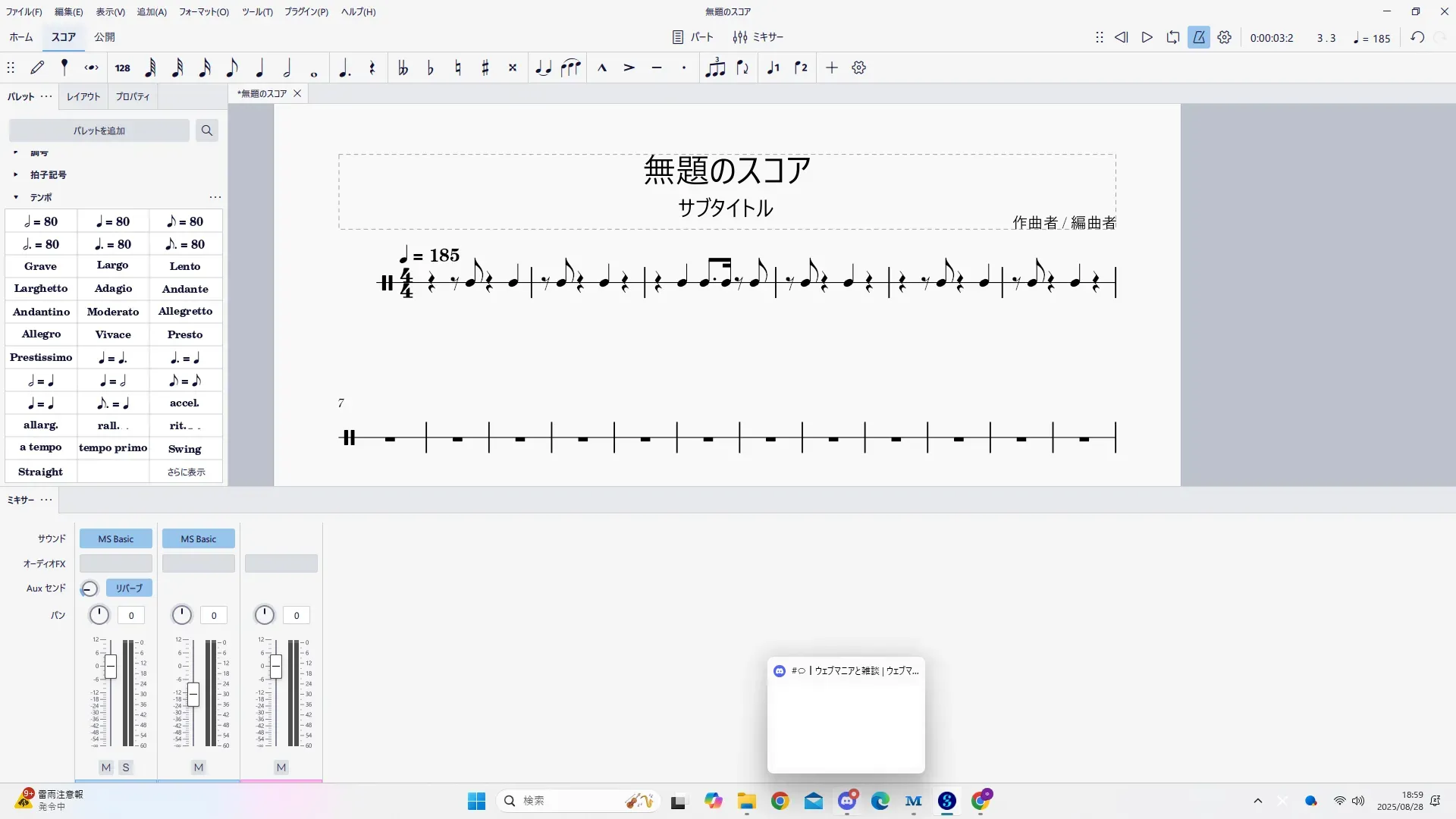1456x819 pixels.
Task: Expand the 拍子記号 palette section
Action: 16,174
